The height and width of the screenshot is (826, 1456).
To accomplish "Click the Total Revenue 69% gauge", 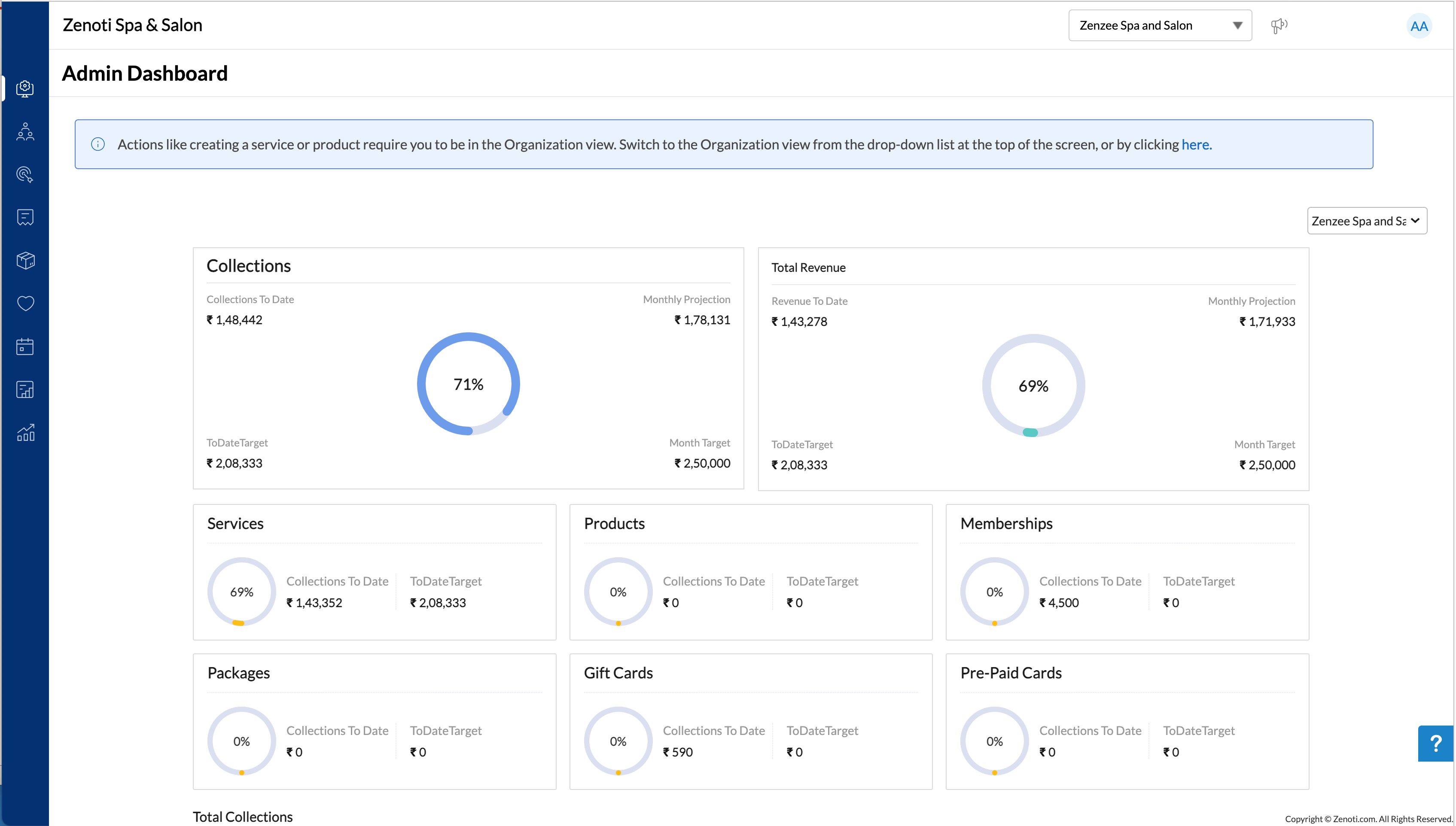I will click(1033, 386).
